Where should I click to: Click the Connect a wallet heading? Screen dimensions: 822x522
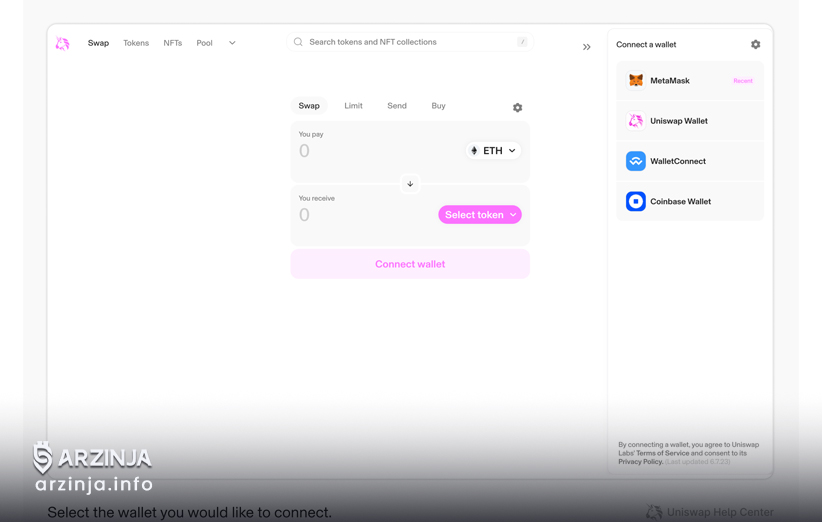click(x=646, y=45)
